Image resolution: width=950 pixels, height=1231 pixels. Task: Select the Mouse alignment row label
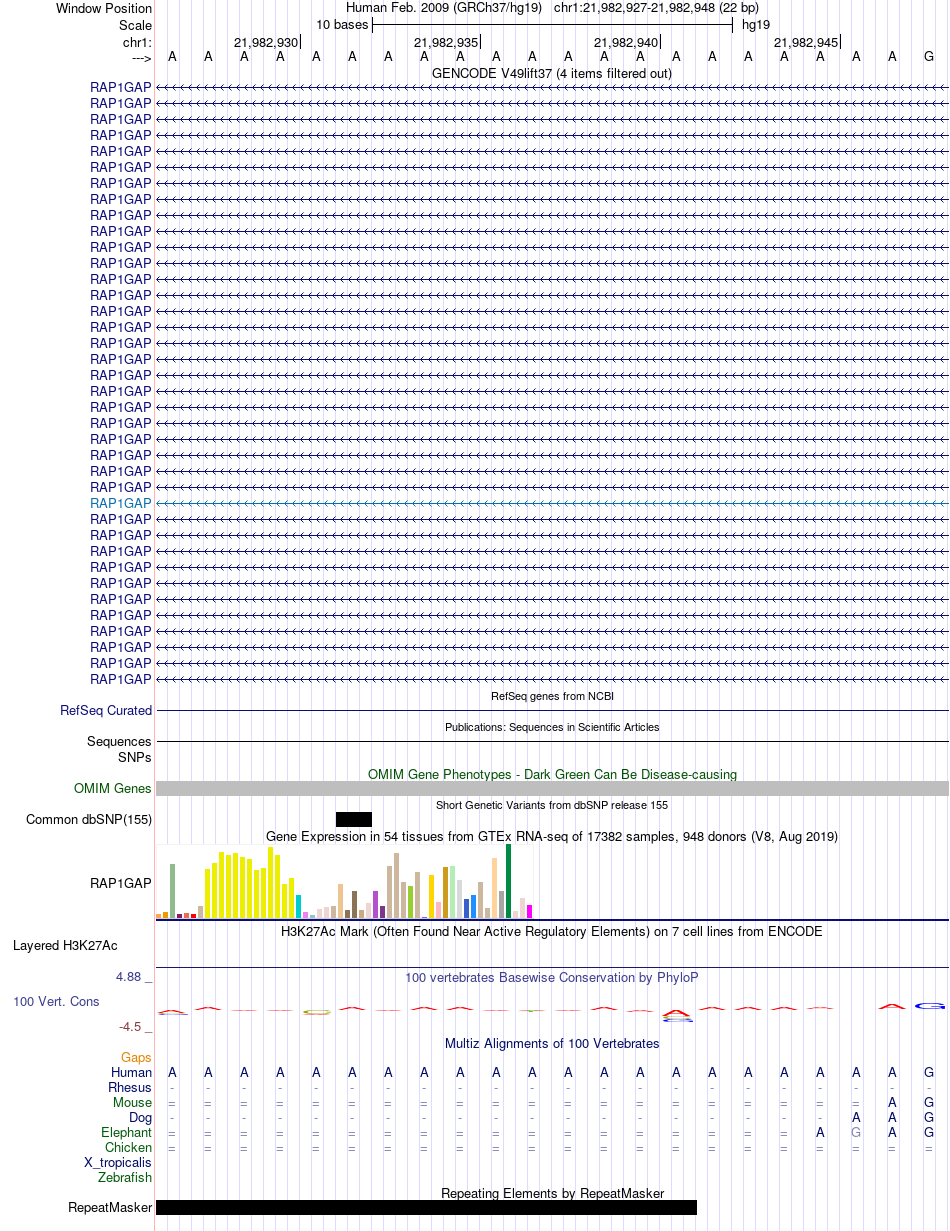[133, 1102]
